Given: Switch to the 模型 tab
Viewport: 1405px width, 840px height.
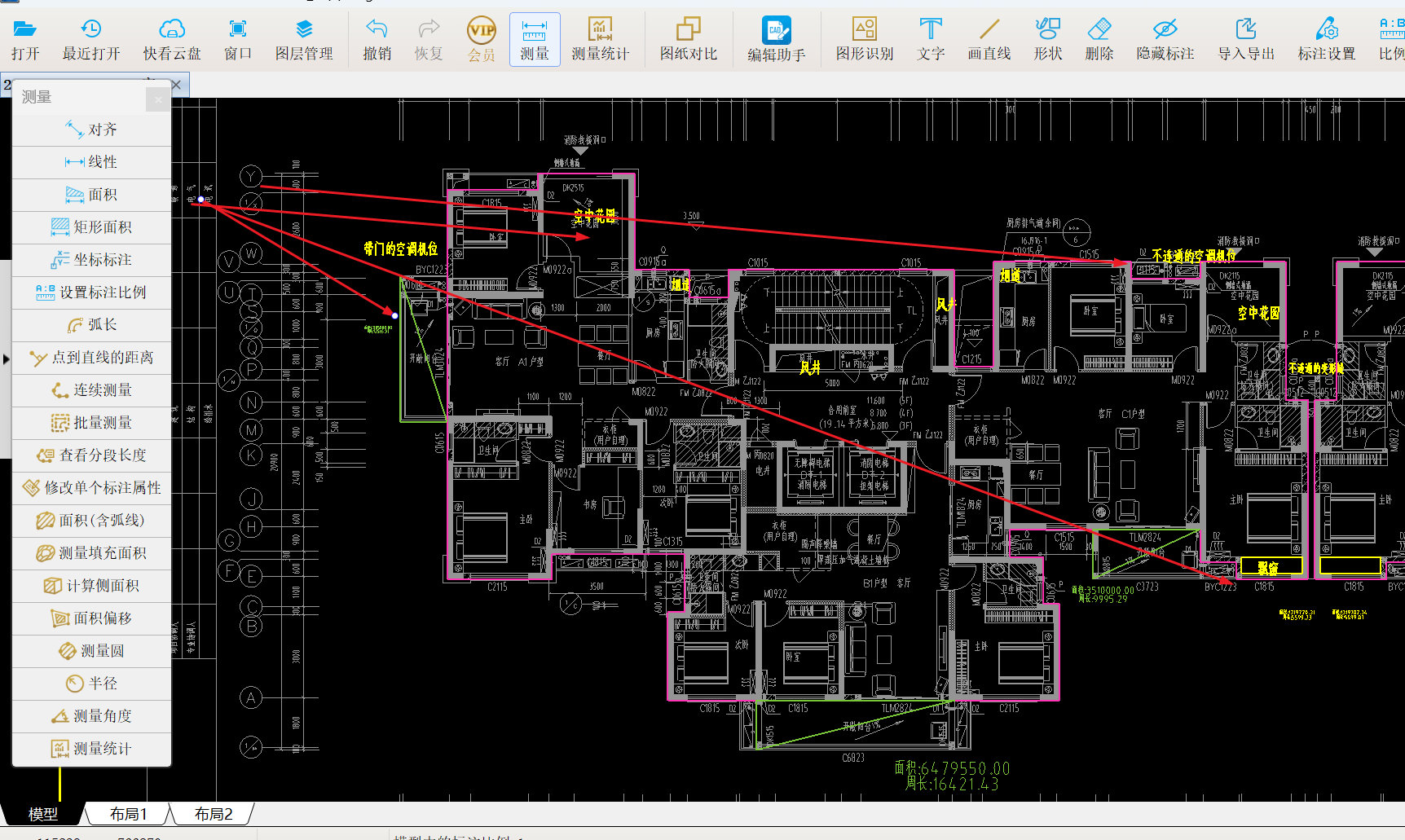Looking at the screenshot, I should click(43, 814).
